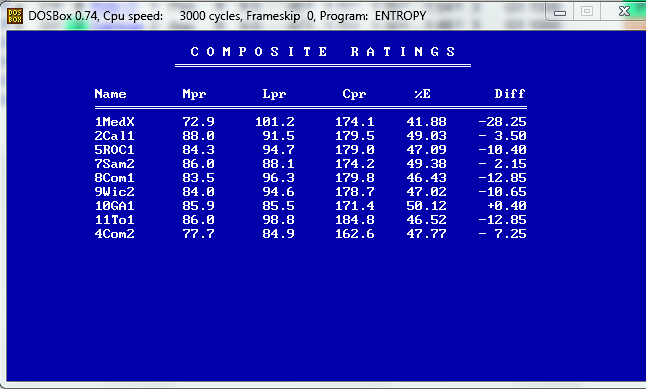Click Lpr value 94.7

point(279,150)
